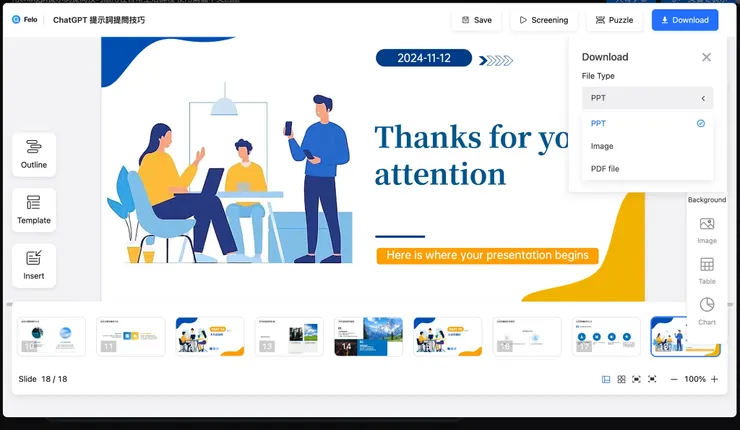This screenshot has height=430, width=740.
Task: Open Background settings
Action: click(707, 200)
